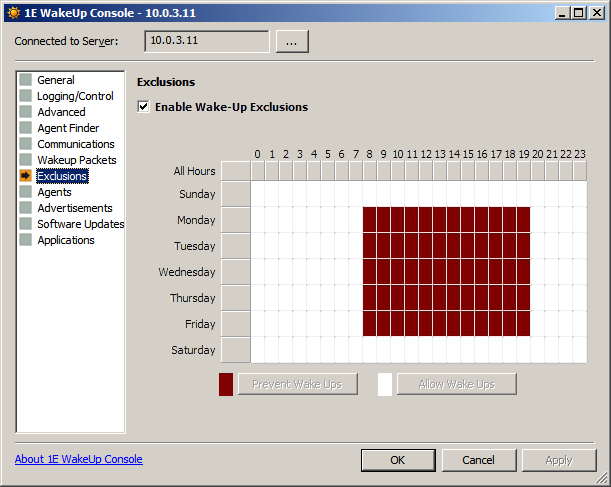Click the Applications page icon
The height and width of the screenshot is (487, 611).
[x=25, y=240]
